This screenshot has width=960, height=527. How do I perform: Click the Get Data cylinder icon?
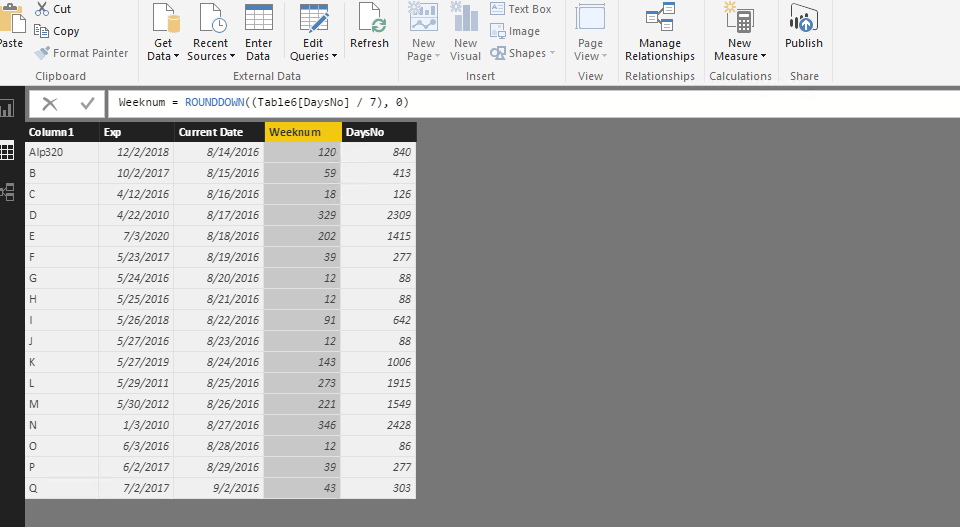click(165, 18)
